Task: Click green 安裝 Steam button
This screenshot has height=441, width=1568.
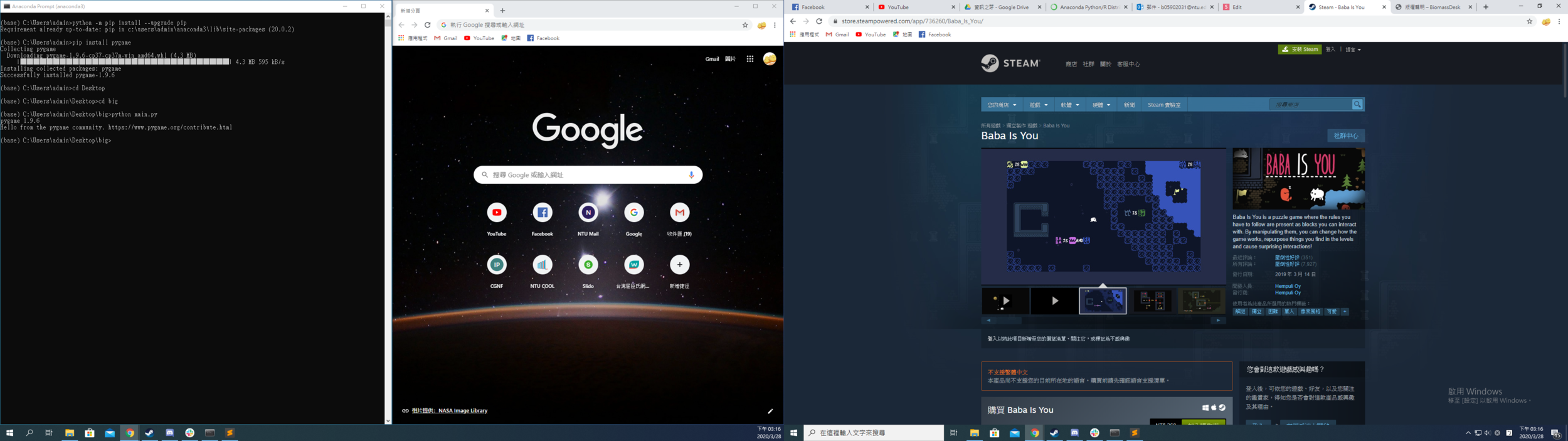Action: coord(1300,50)
